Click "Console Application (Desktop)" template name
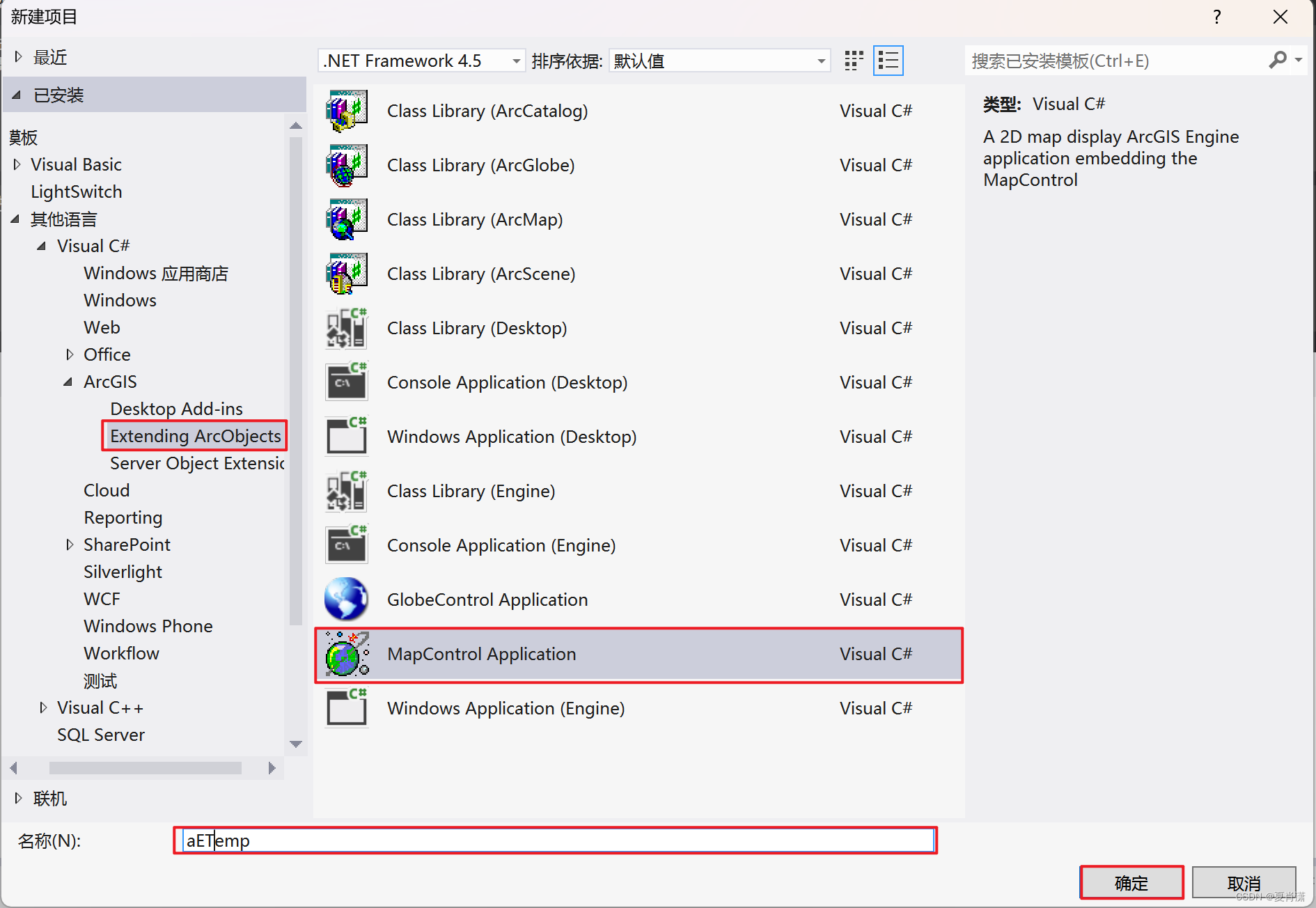The height and width of the screenshot is (908, 1316). 508,382
